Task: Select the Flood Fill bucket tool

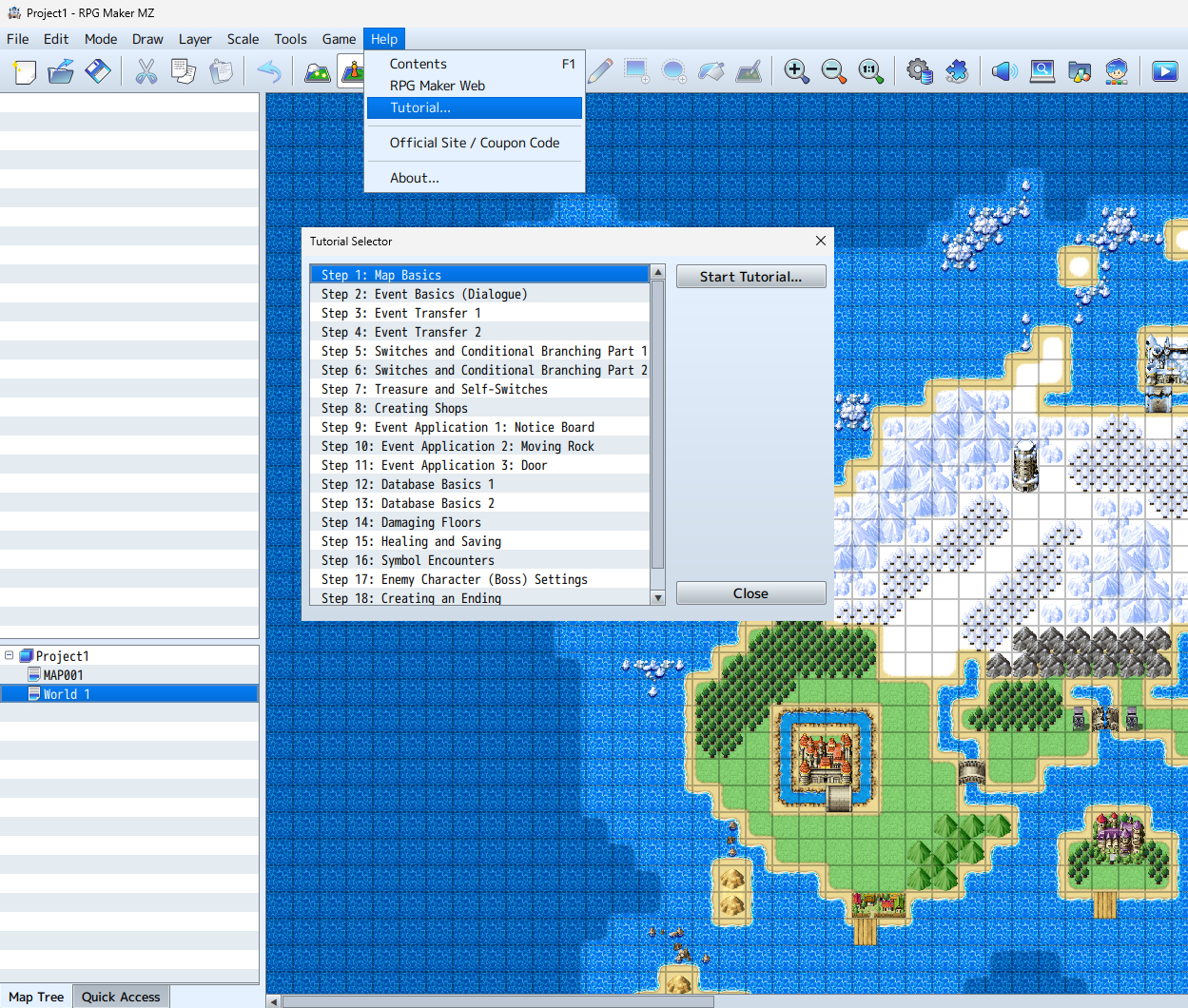Action: point(711,71)
